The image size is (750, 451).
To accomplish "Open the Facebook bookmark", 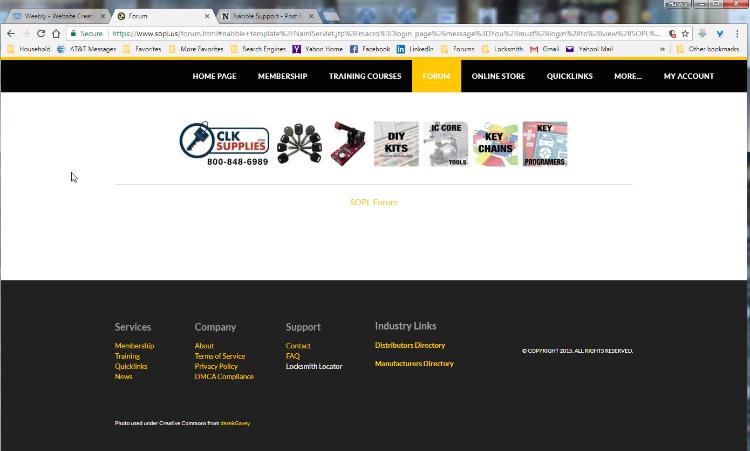I will pyautogui.click(x=370, y=49).
